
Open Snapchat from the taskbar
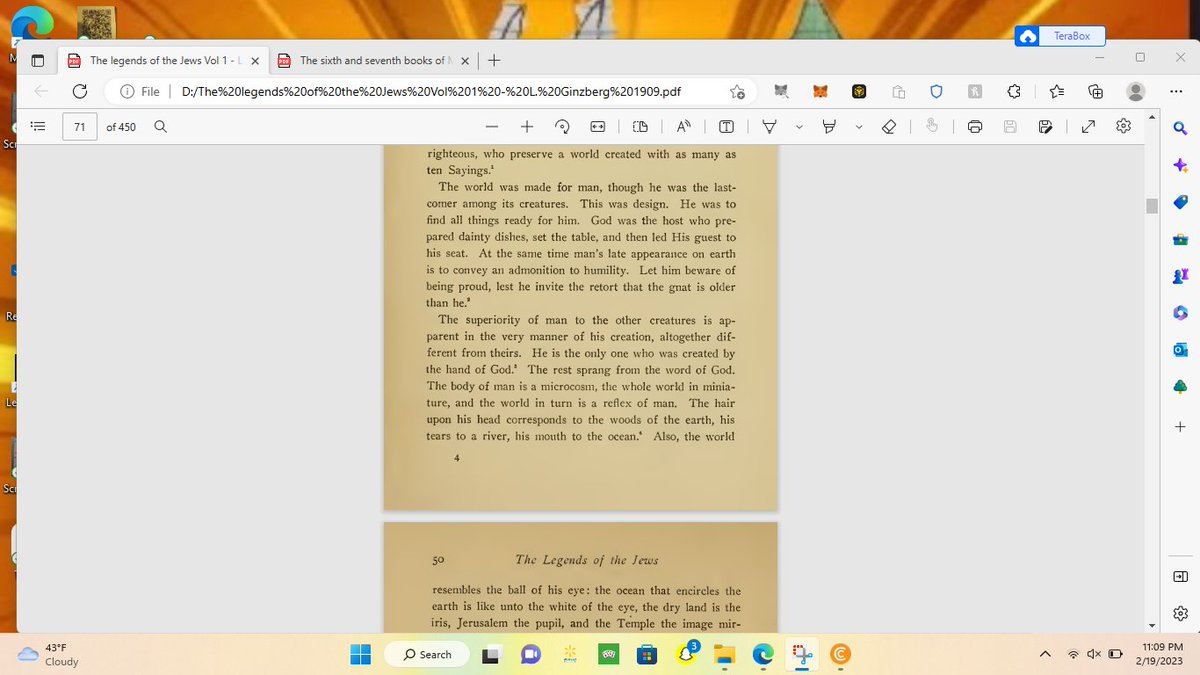[686, 654]
